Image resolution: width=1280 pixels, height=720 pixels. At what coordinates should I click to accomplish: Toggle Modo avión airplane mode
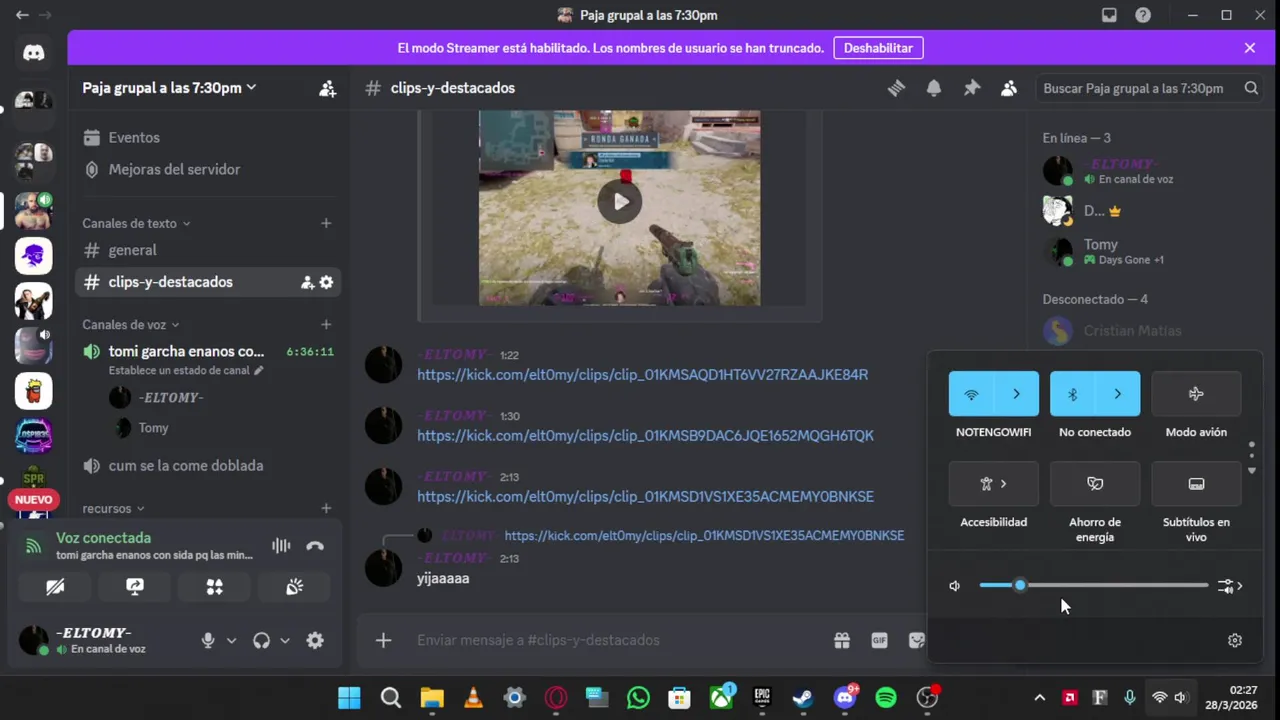(1196, 394)
